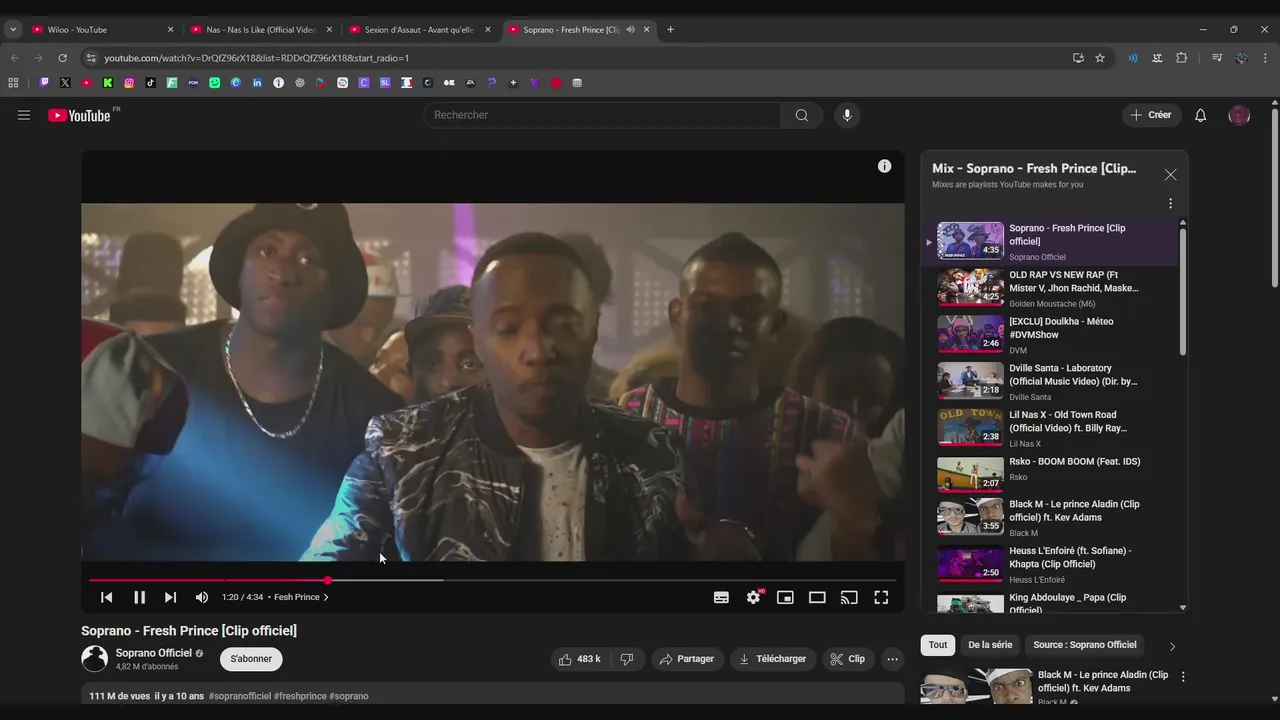The height and width of the screenshot is (720, 1280).
Task: Seek in the red video progress bar
Action: [x=492, y=580]
